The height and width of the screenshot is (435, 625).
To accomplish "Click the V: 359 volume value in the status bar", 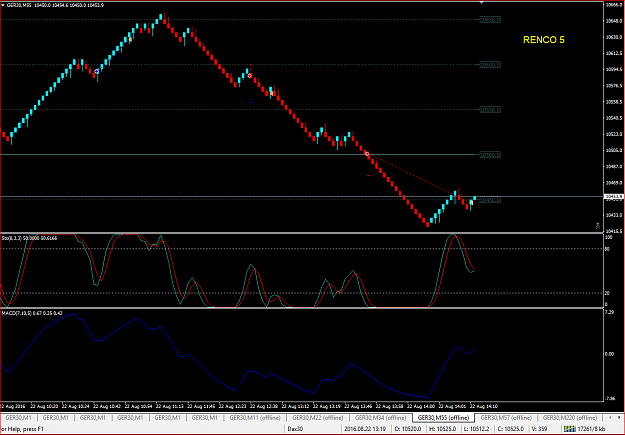I will coord(539,429).
